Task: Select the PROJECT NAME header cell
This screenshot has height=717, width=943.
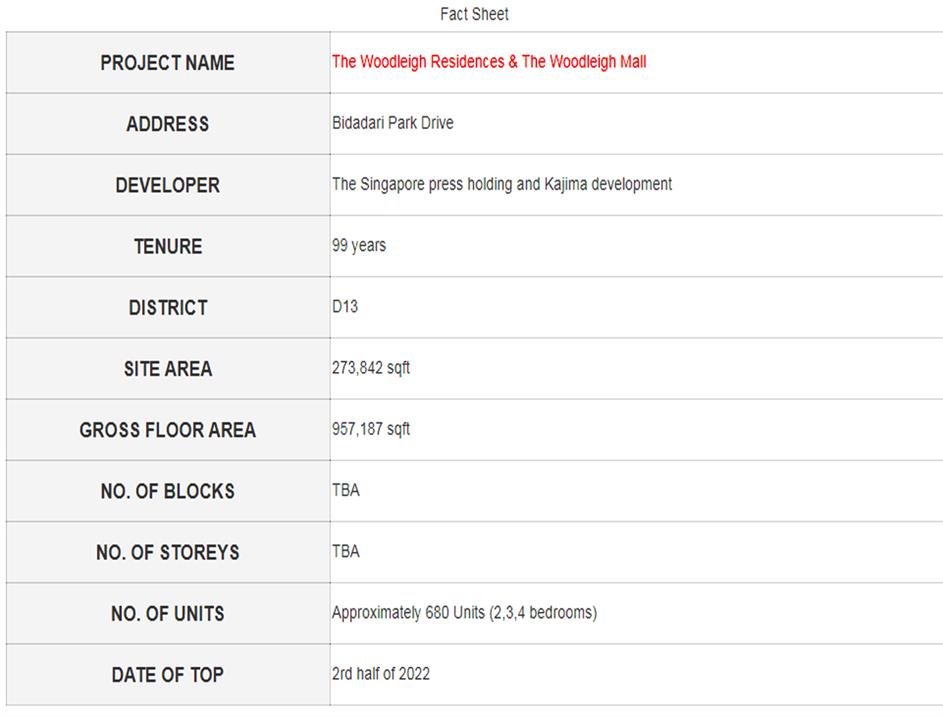Action: pyautogui.click(x=167, y=63)
